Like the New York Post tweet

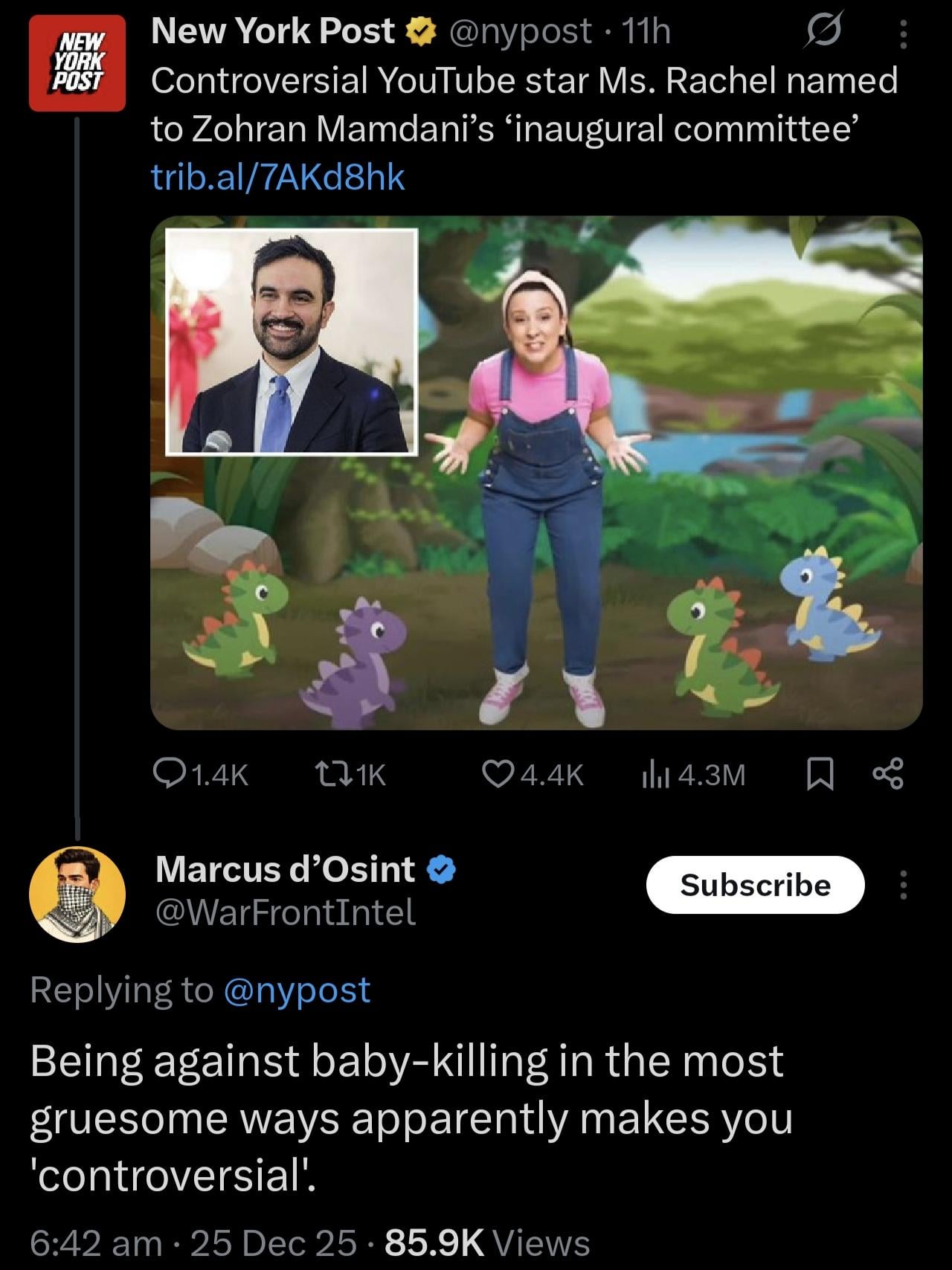point(495,775)
